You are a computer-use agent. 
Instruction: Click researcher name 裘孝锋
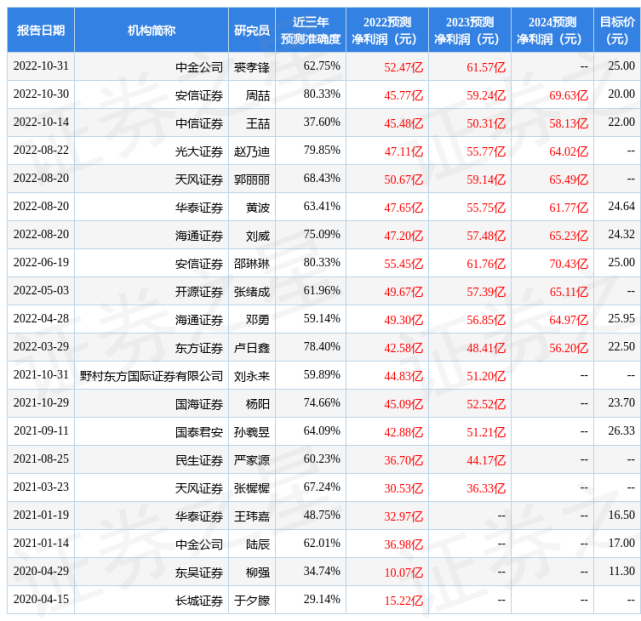click(x=252, y=67)
